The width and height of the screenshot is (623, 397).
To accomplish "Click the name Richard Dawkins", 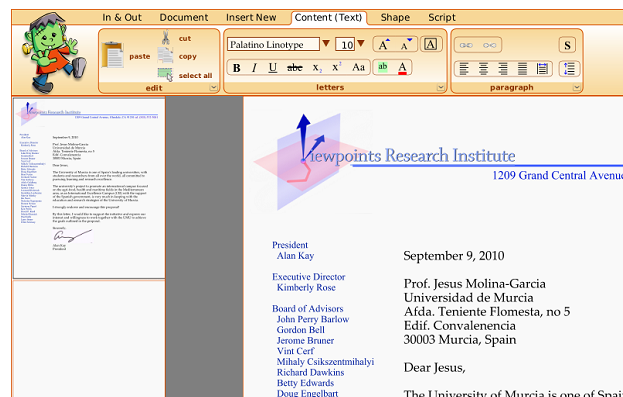I will 310,372.
